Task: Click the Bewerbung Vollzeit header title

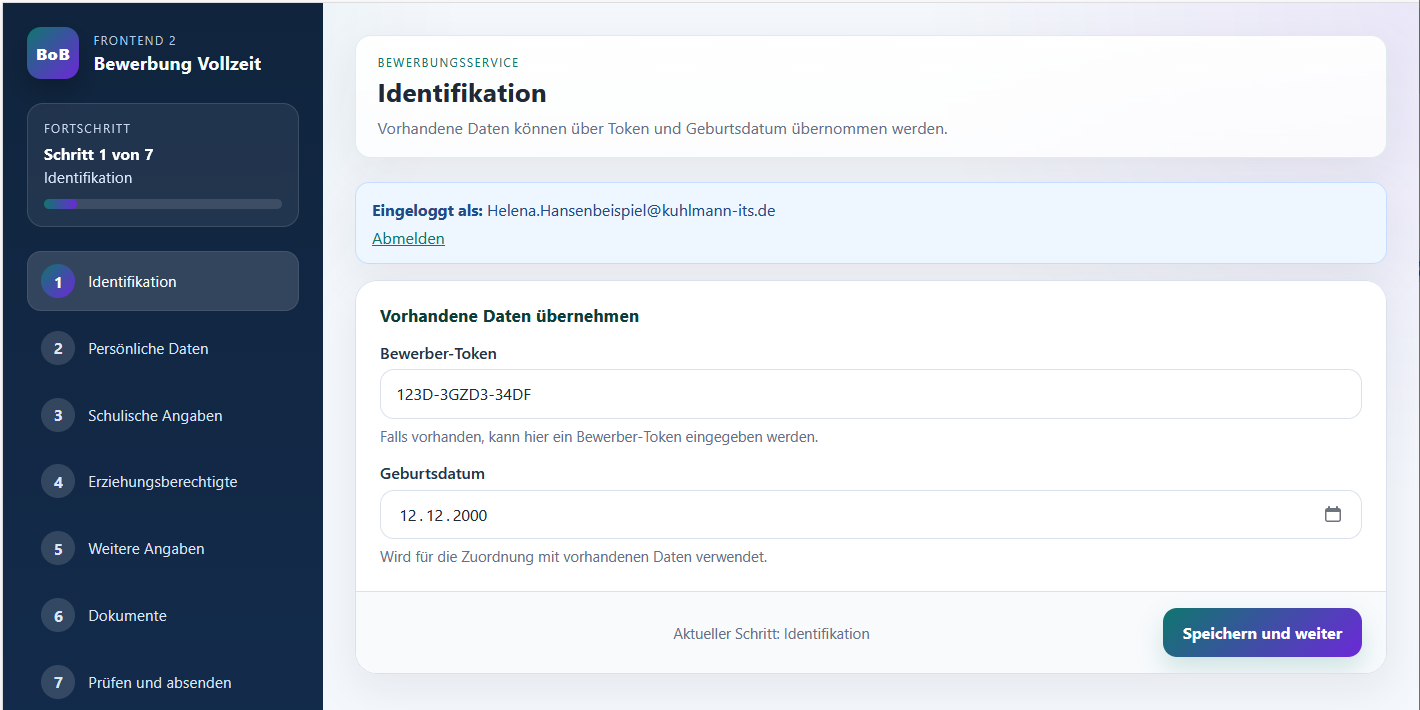Action: pos(177,63)
